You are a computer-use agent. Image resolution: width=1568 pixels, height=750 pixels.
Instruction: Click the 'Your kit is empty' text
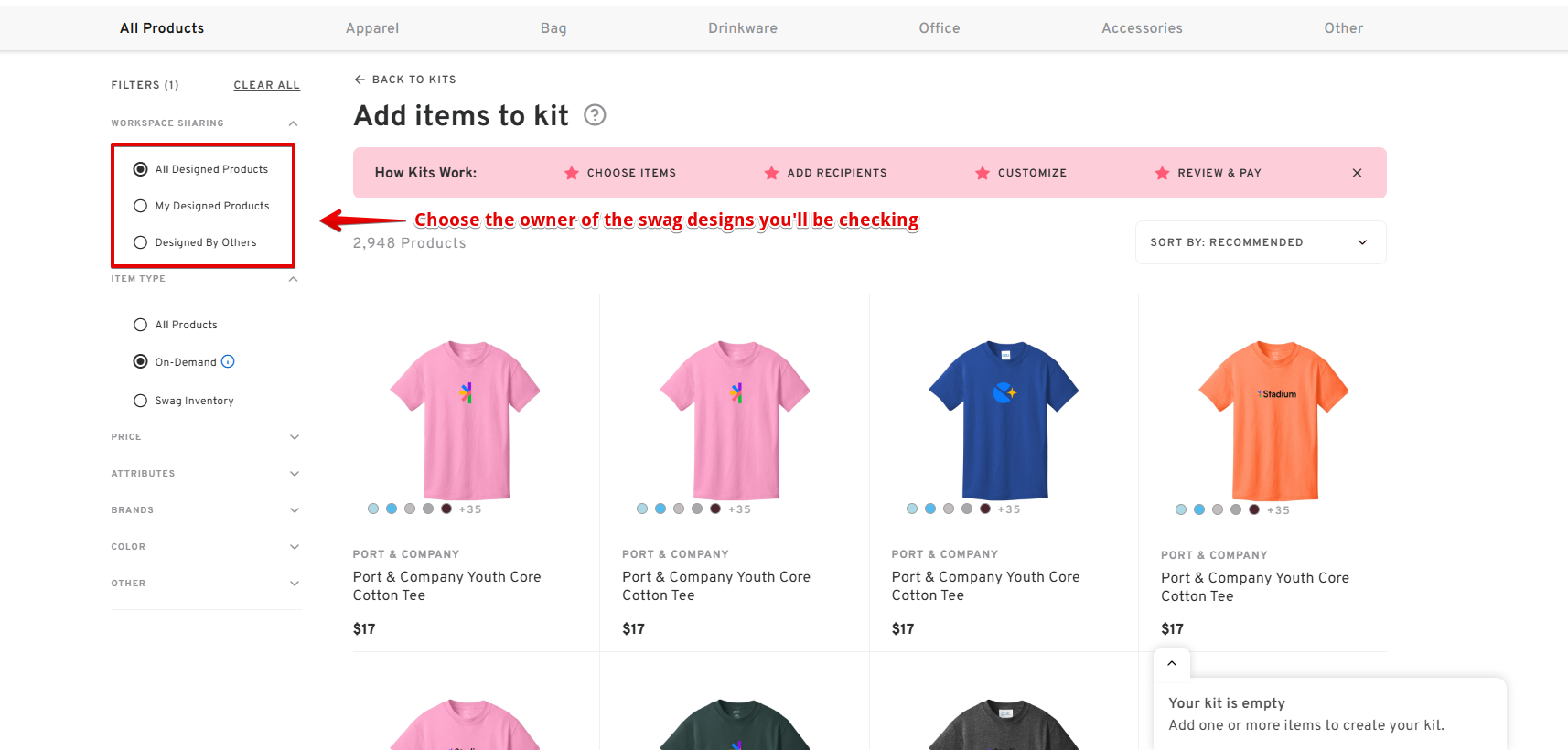pyautogui.click(x=1227, y=703)
